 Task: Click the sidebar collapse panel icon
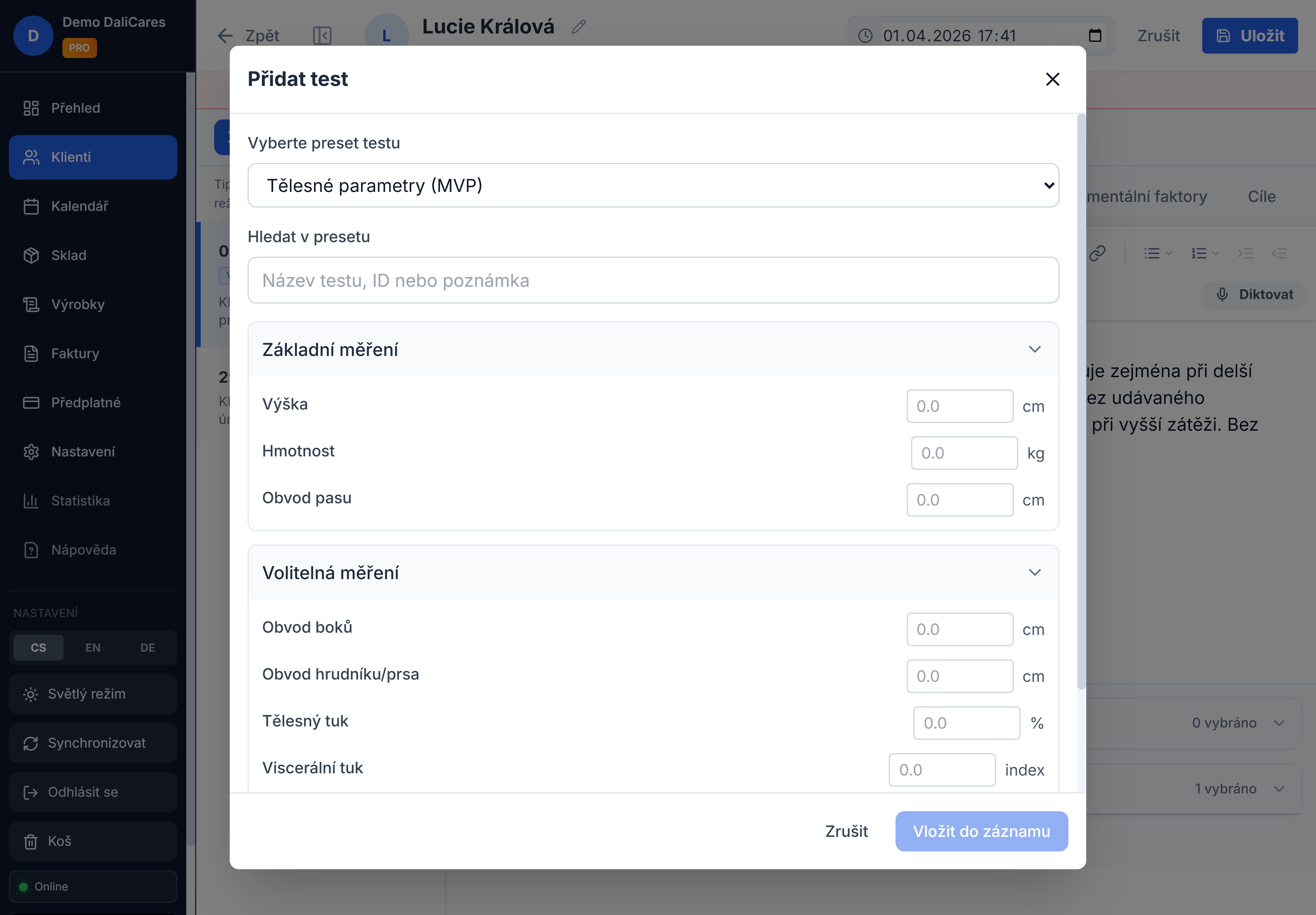(x=322, y=35)
